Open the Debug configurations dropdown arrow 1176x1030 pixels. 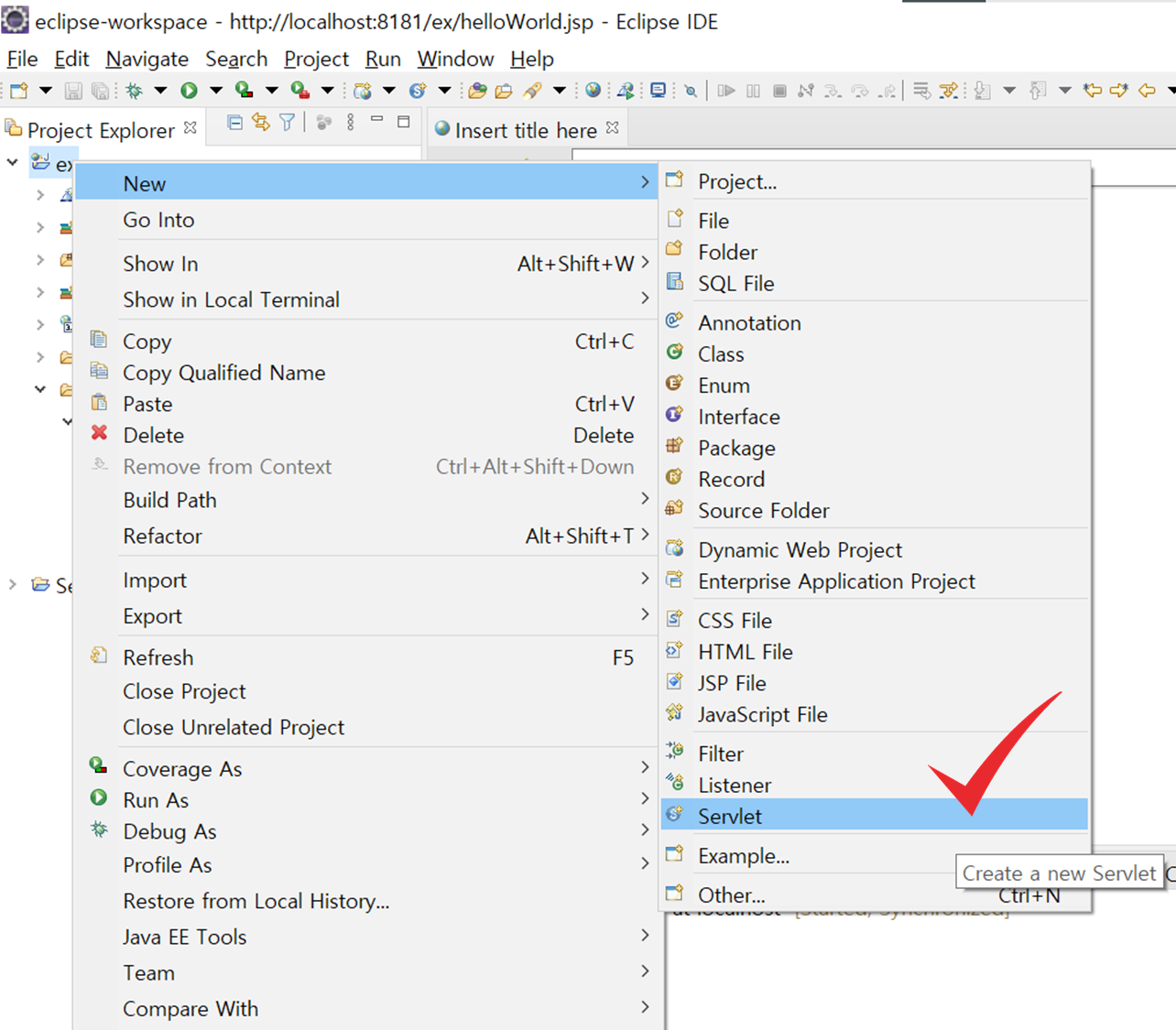(160, 91)
